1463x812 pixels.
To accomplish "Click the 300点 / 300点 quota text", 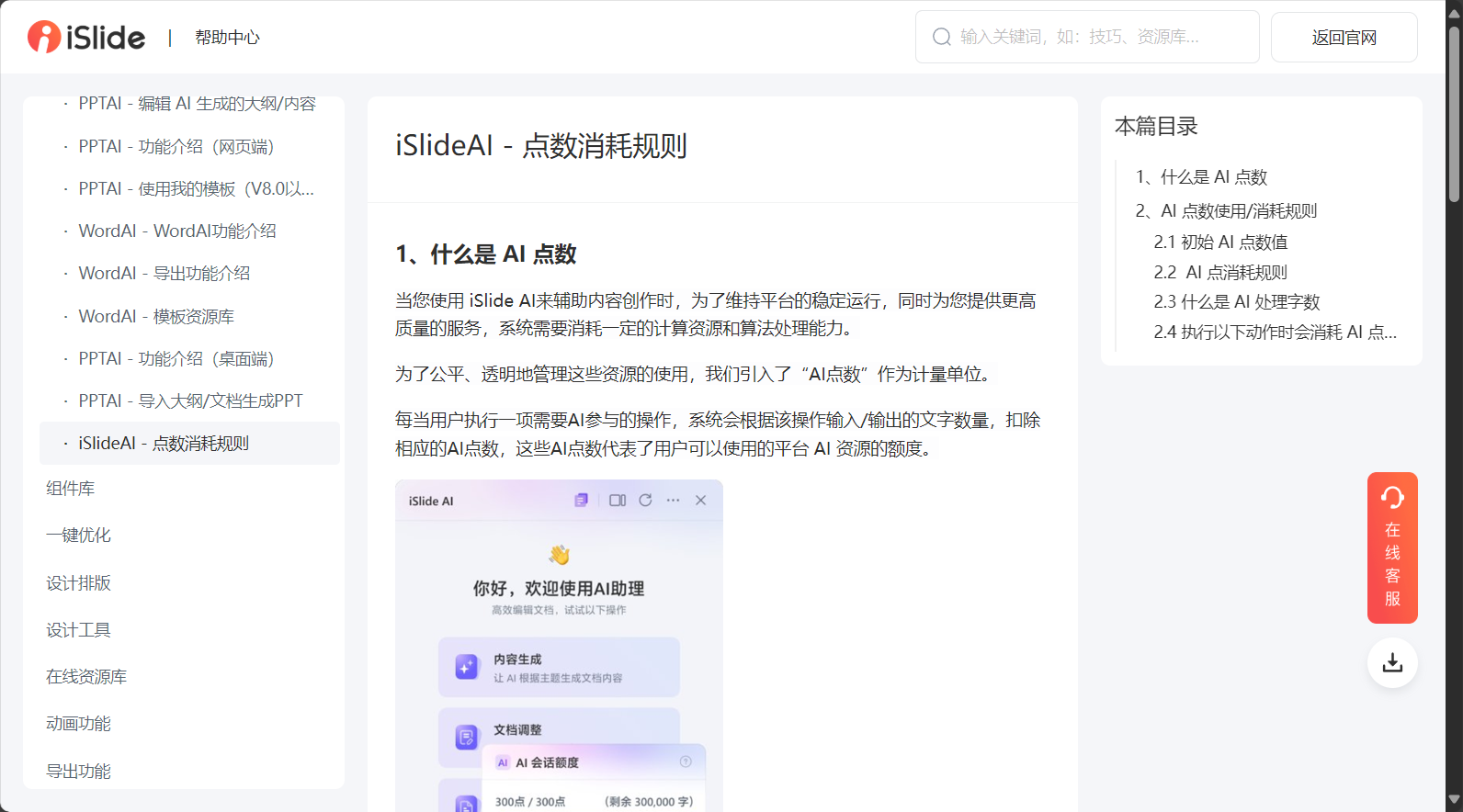I will [530, 802].
